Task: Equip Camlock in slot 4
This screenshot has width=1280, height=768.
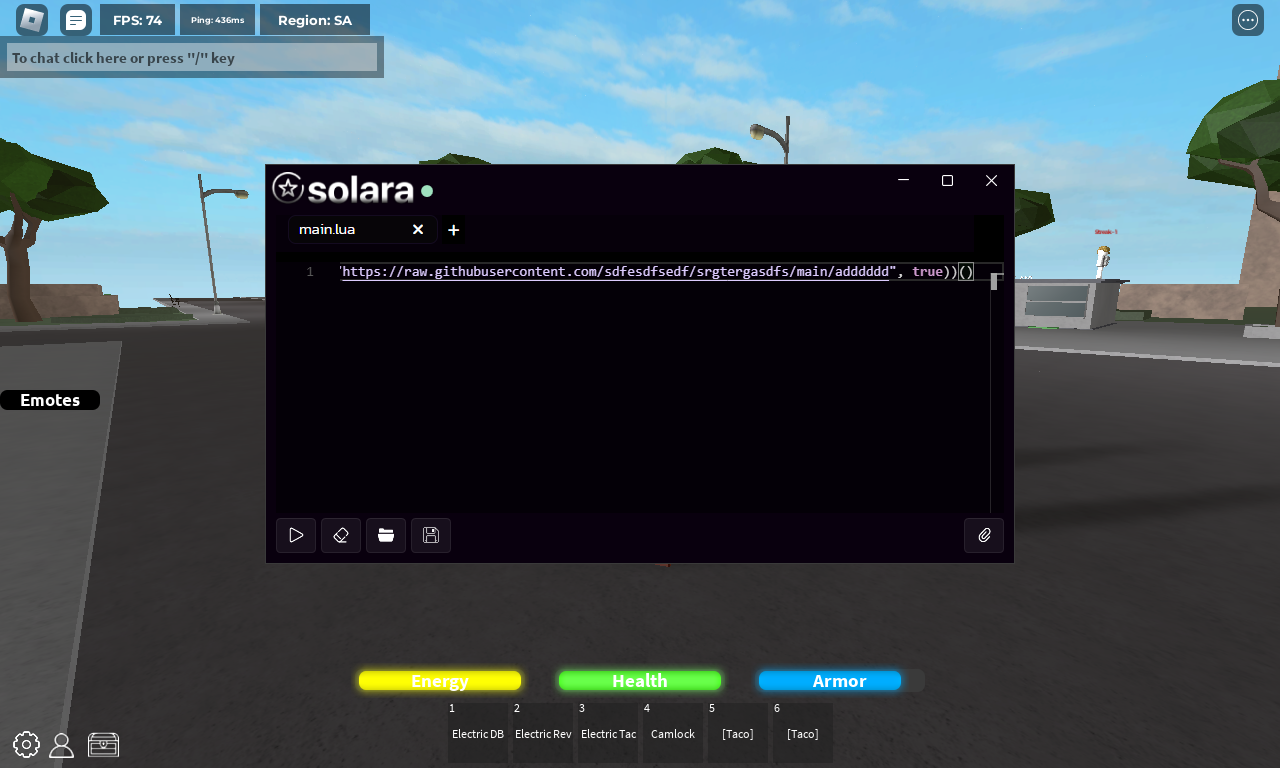Action: click(673, 733)
